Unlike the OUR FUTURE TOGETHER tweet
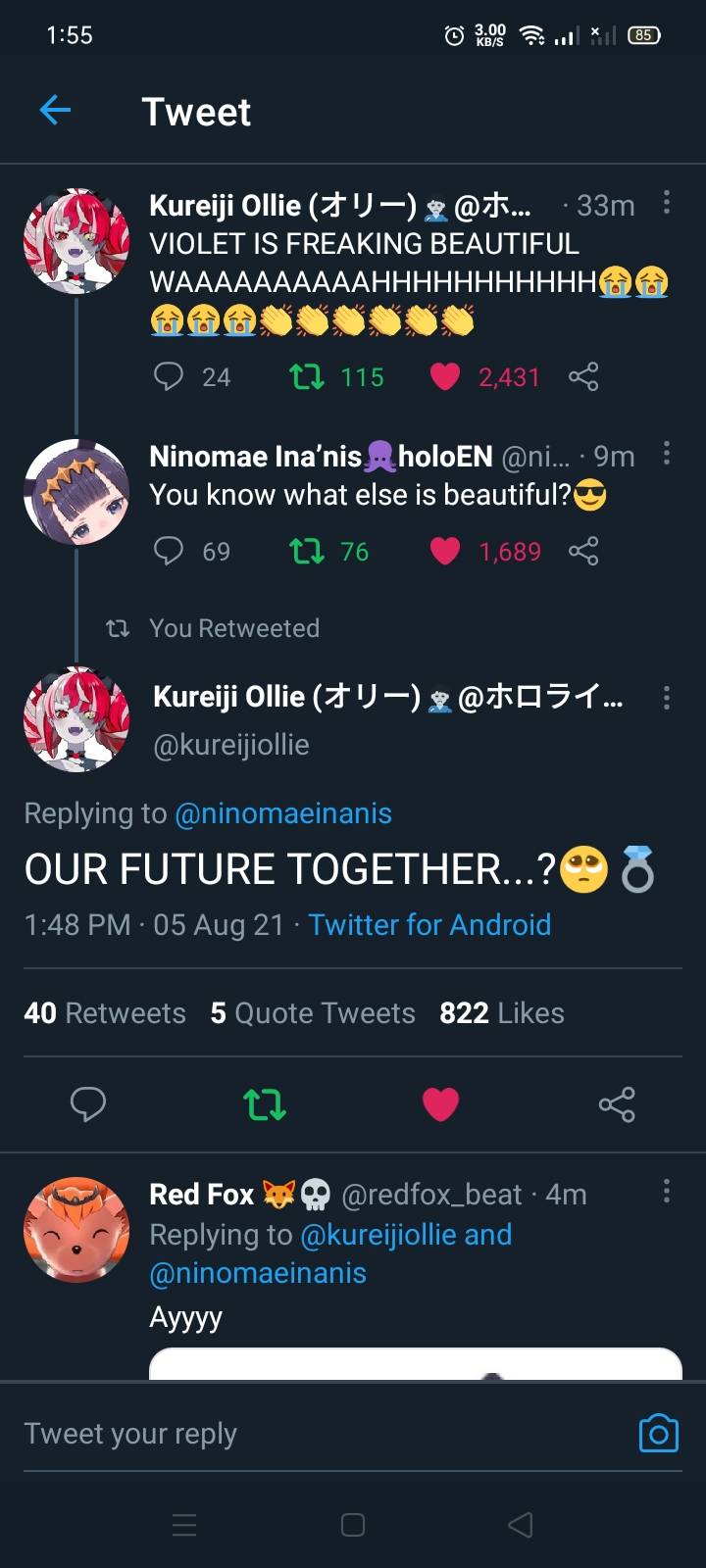The image size is (706, 1568). click(441, 1104)
